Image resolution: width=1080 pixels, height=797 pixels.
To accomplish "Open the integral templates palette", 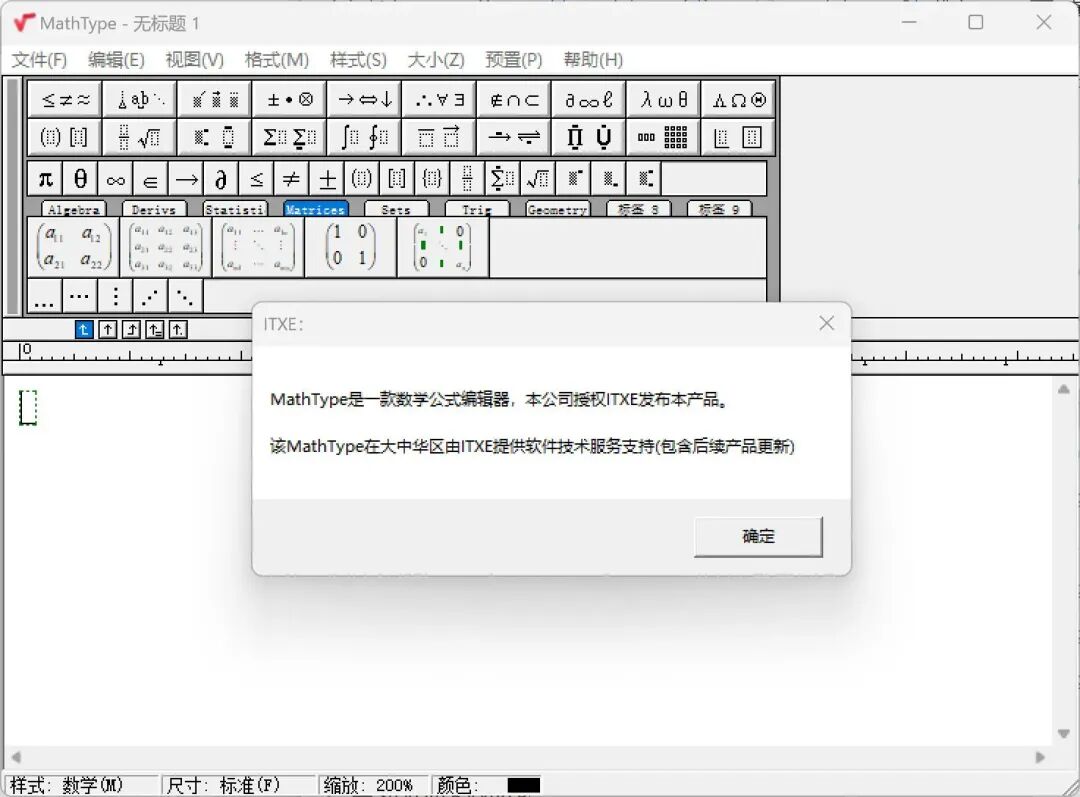I will (x=365, y=137).
